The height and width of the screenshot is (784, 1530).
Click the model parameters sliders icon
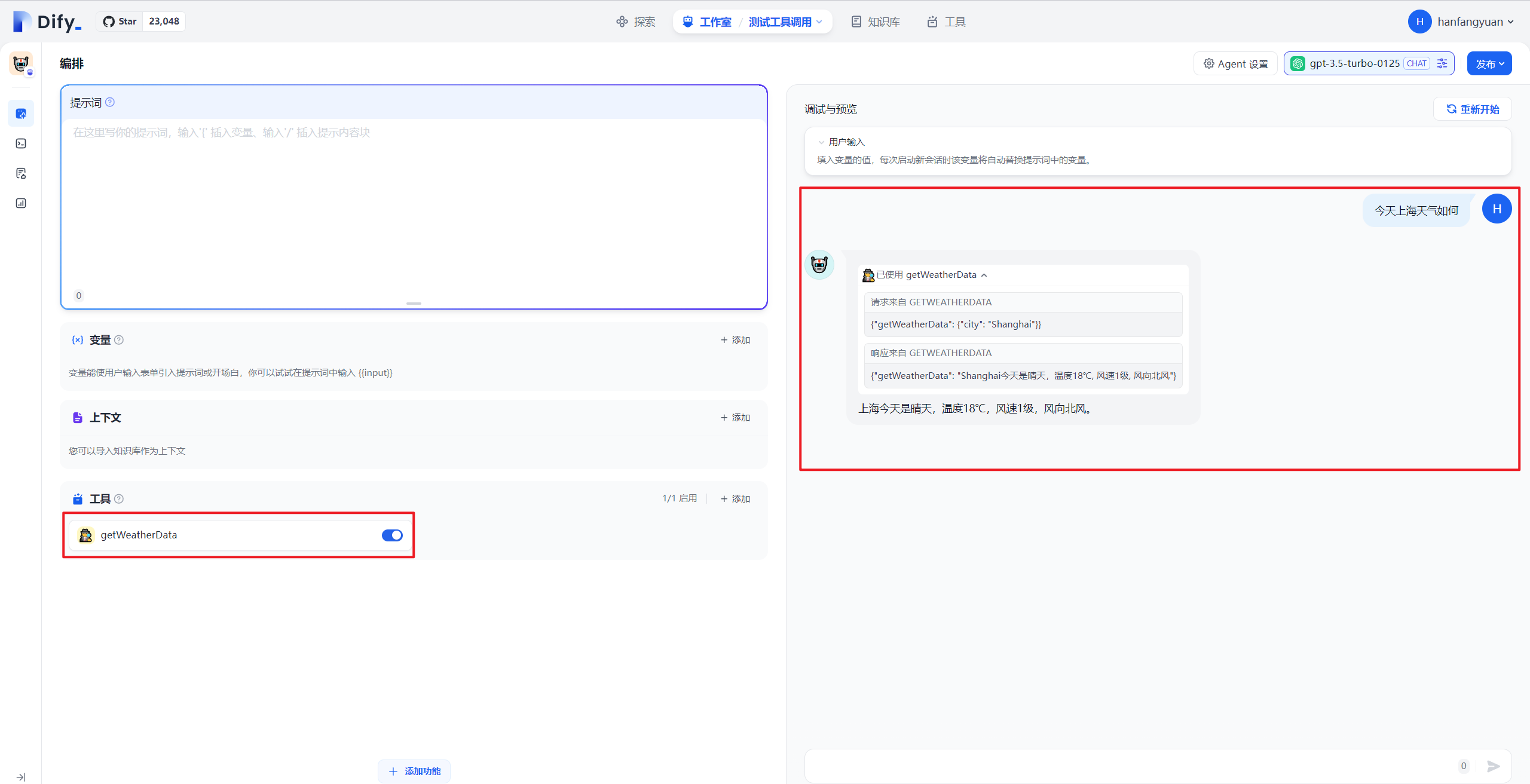pos(1442,63)
